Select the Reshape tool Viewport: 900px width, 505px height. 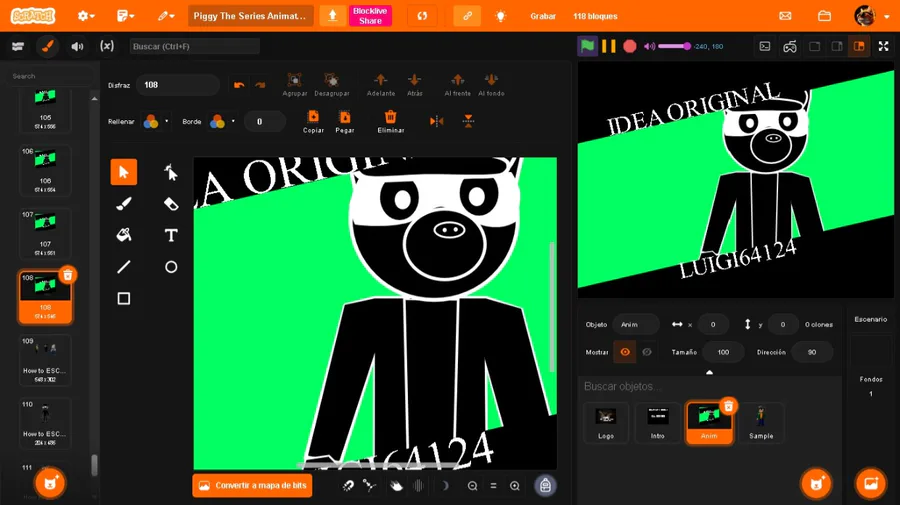(171, 172)
